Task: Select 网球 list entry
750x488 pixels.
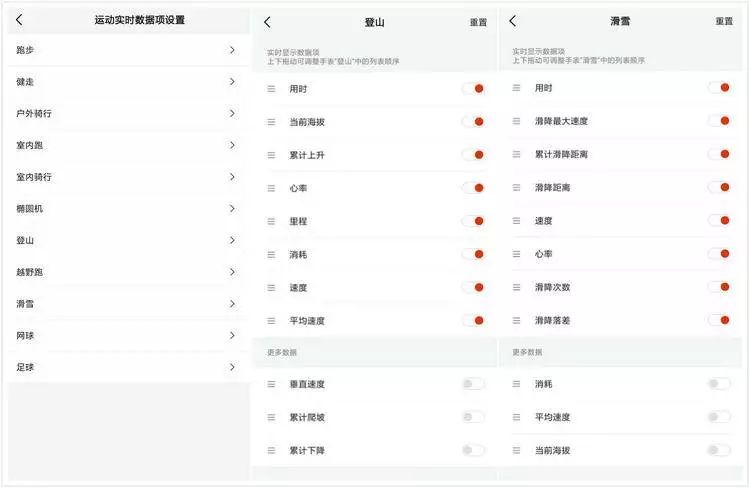Action: (x=128, y=335)
